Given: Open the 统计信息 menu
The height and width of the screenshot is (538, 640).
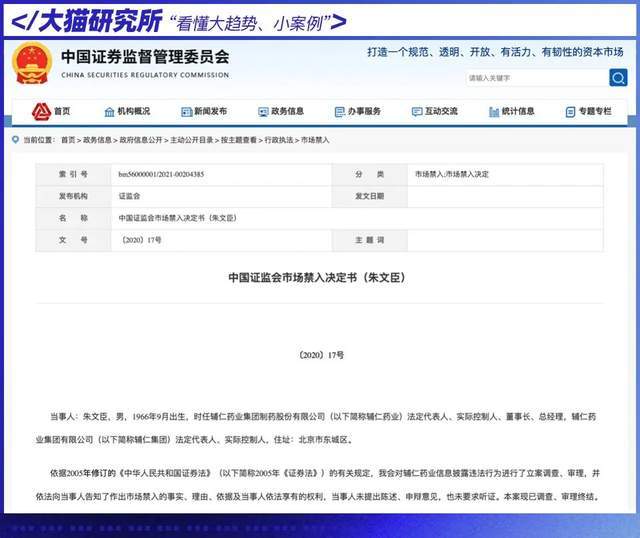Looking at the screenshot, I should click(518, 111).
